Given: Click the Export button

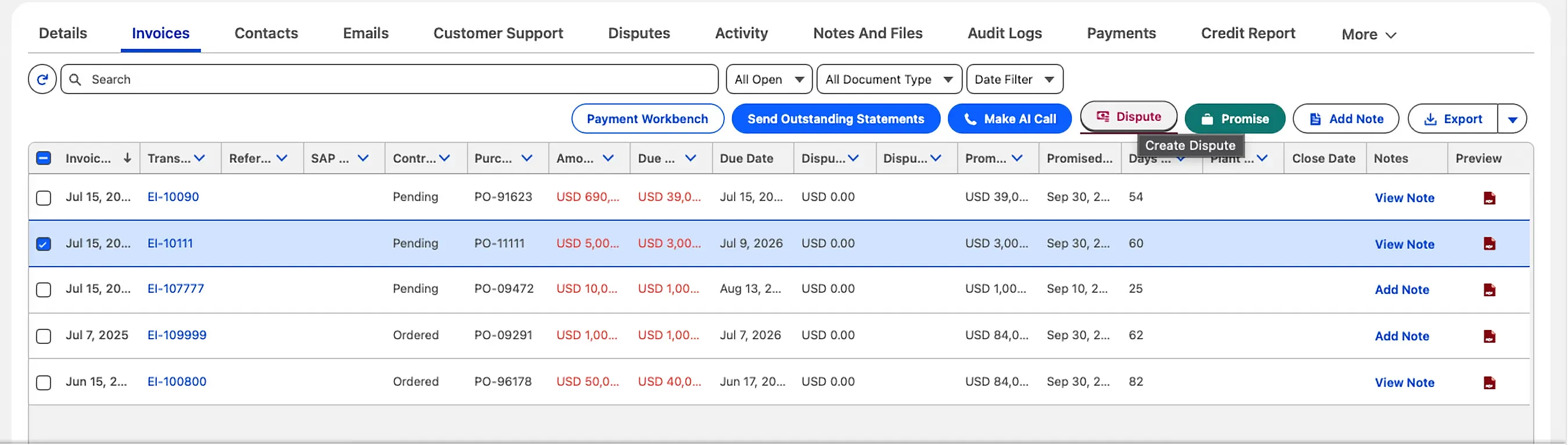Looking at the screenshot, I should coord(1452,119).
